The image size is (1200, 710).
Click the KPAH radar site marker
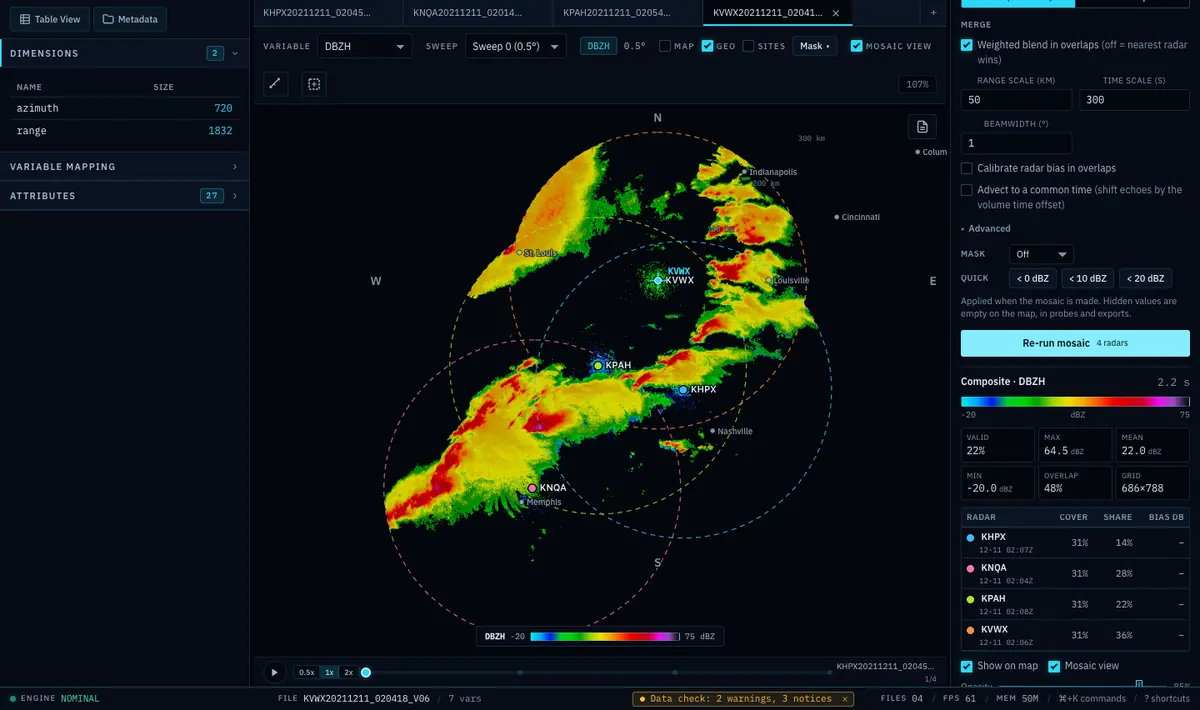tap(598, 366)
